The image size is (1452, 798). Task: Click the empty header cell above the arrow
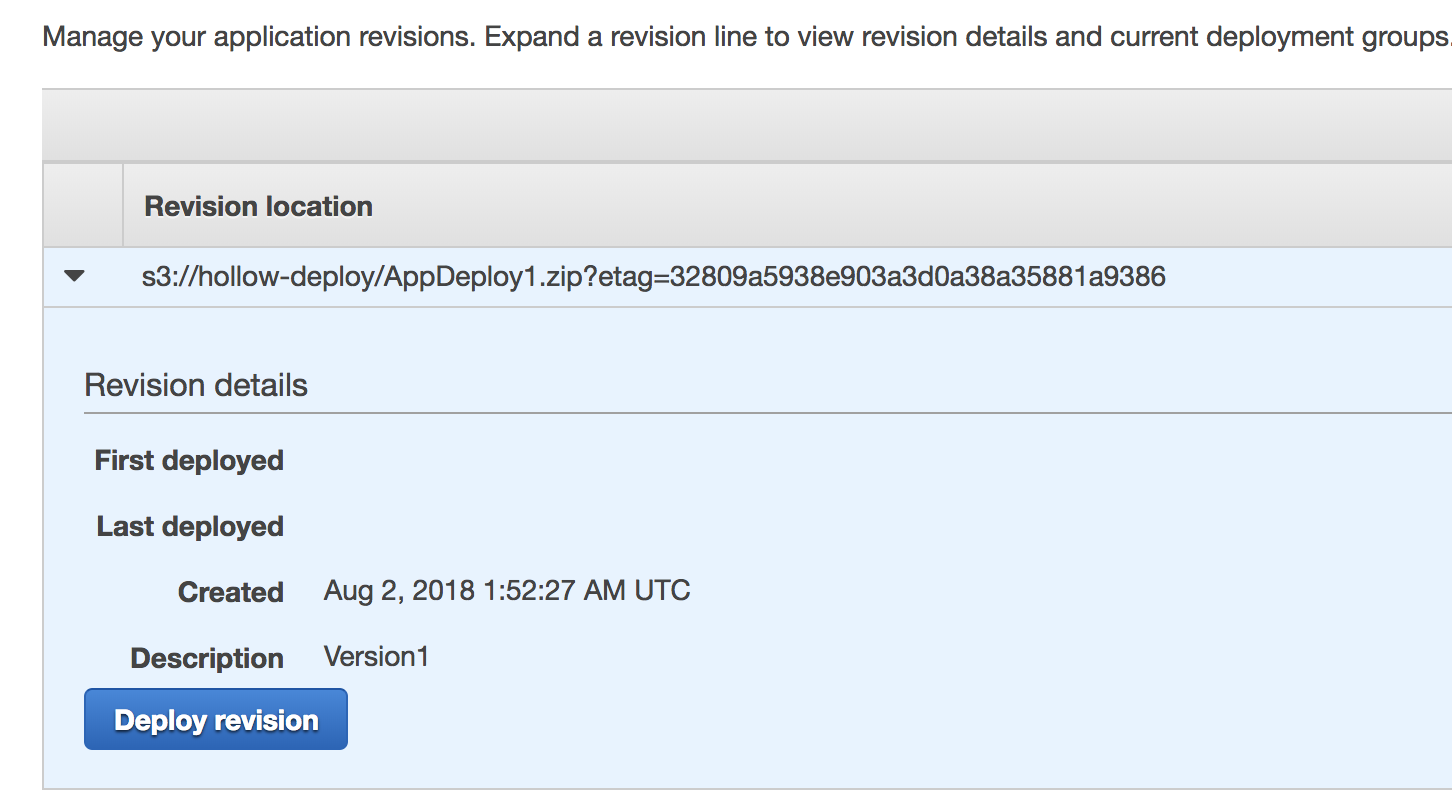pos(83,206)
